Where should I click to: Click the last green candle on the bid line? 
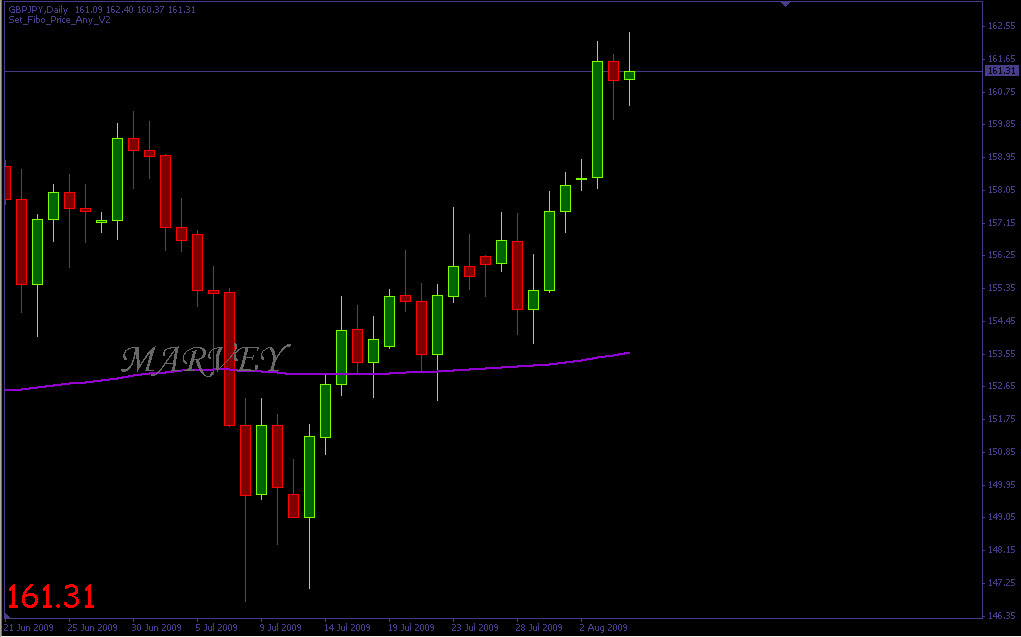629,75
